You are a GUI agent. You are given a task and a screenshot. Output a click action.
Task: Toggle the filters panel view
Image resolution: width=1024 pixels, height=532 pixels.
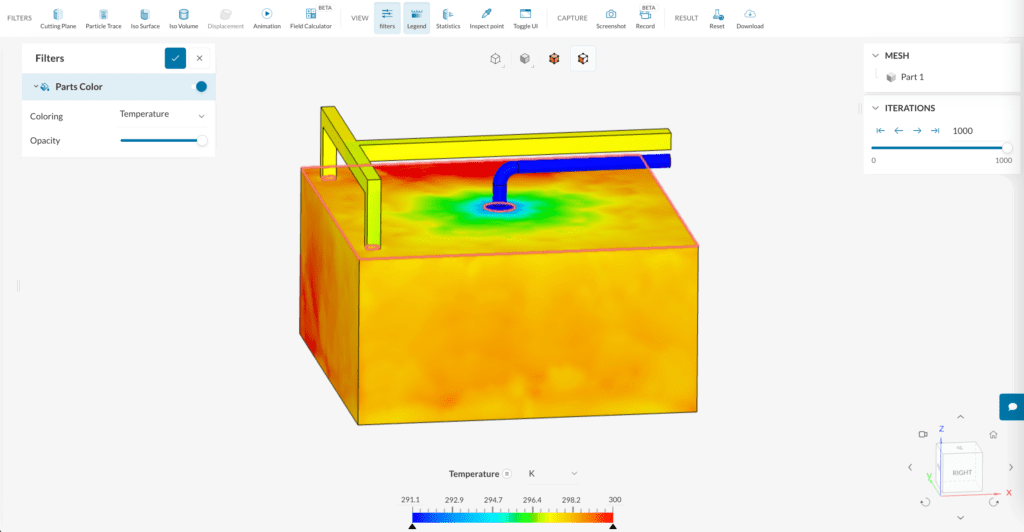click(387, 17)
